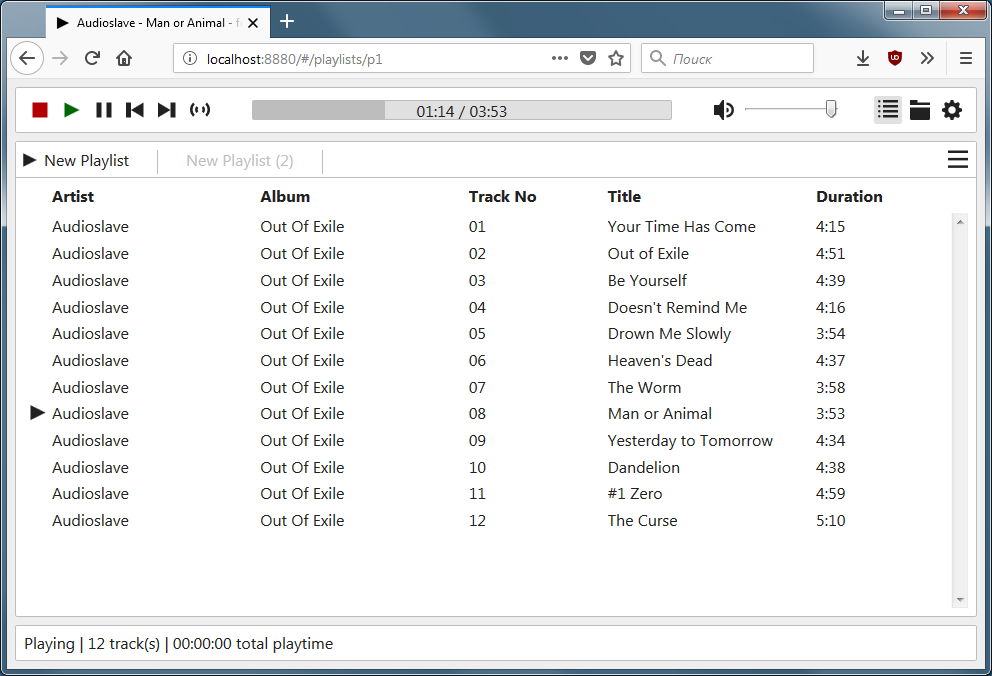Click the Track No column header
The height and width of the screenshot is (676, 992).
point(502,197)
